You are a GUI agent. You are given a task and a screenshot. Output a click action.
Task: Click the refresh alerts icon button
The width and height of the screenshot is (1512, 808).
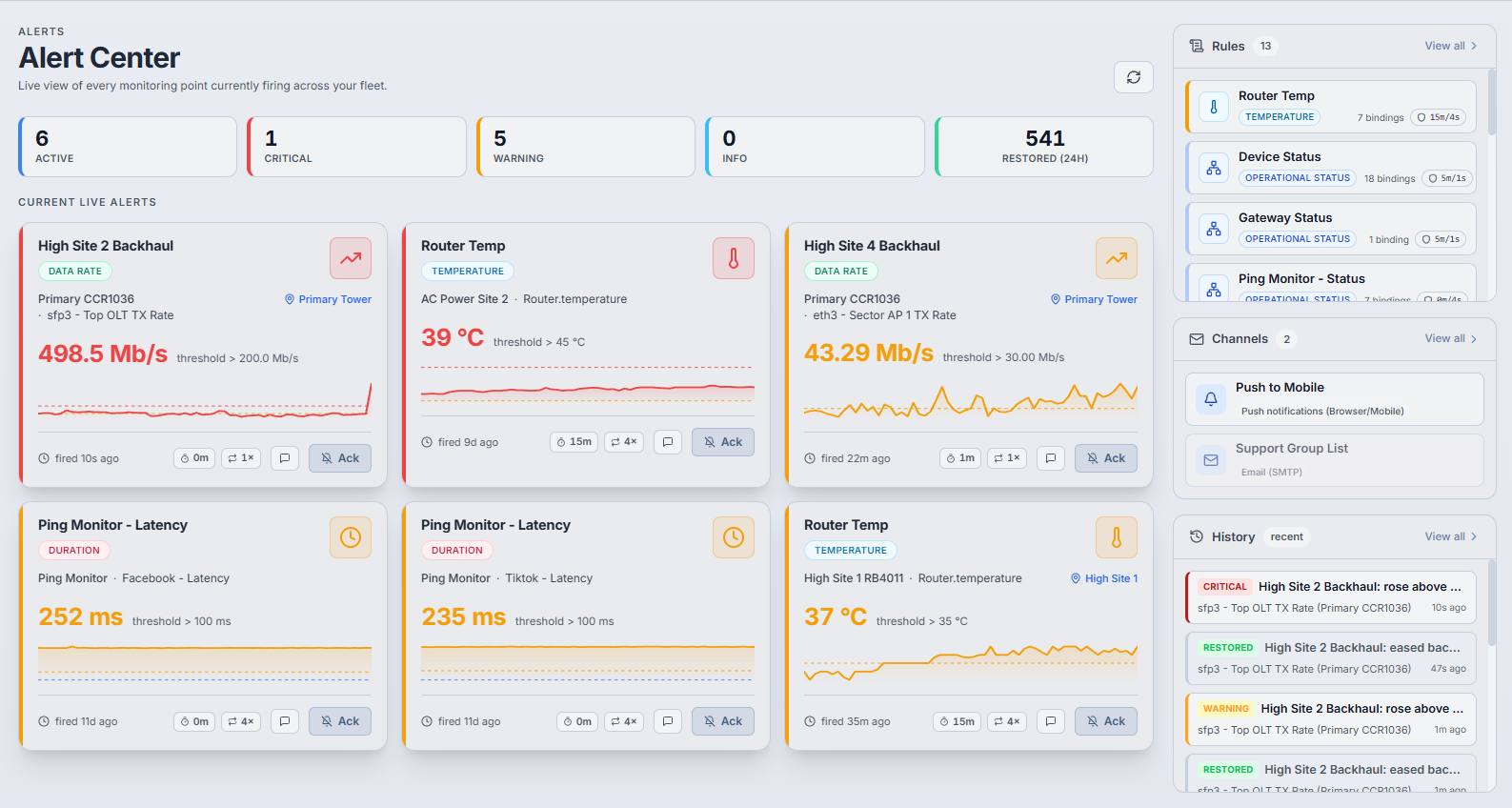pyautogui.click(x=1134, y=77)
